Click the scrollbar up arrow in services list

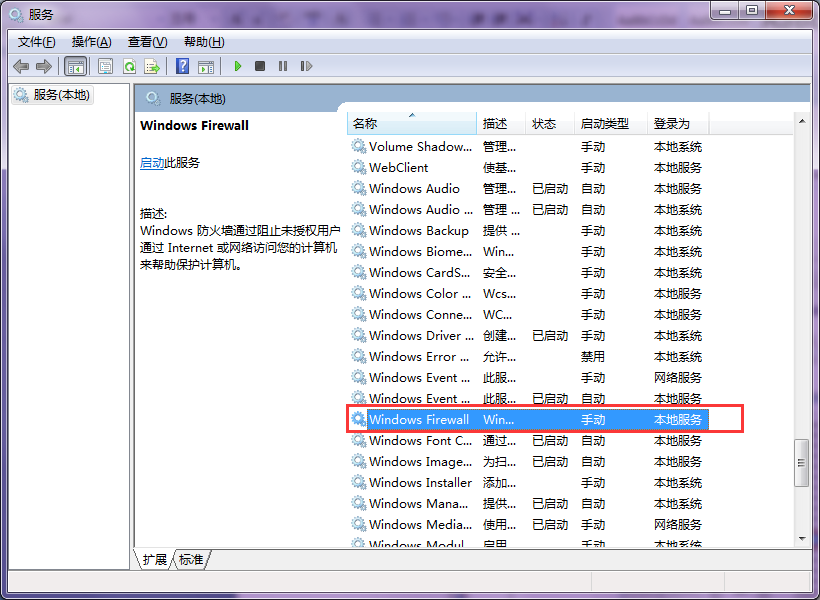coord(802,121)
